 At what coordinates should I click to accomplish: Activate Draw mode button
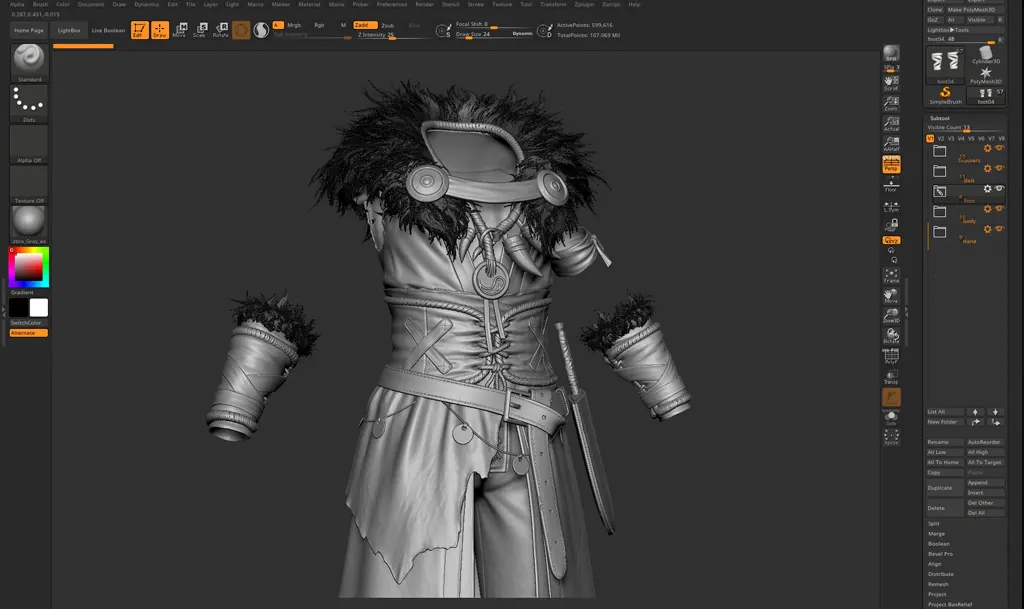[160, 30]
